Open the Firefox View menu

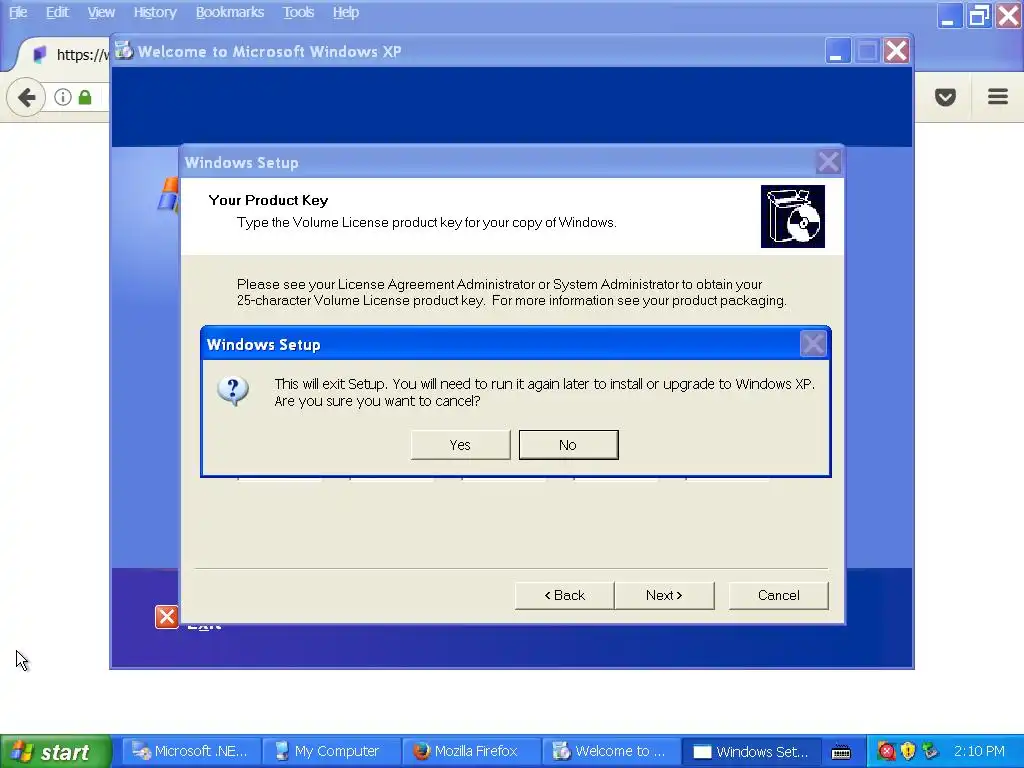point(101,12)
